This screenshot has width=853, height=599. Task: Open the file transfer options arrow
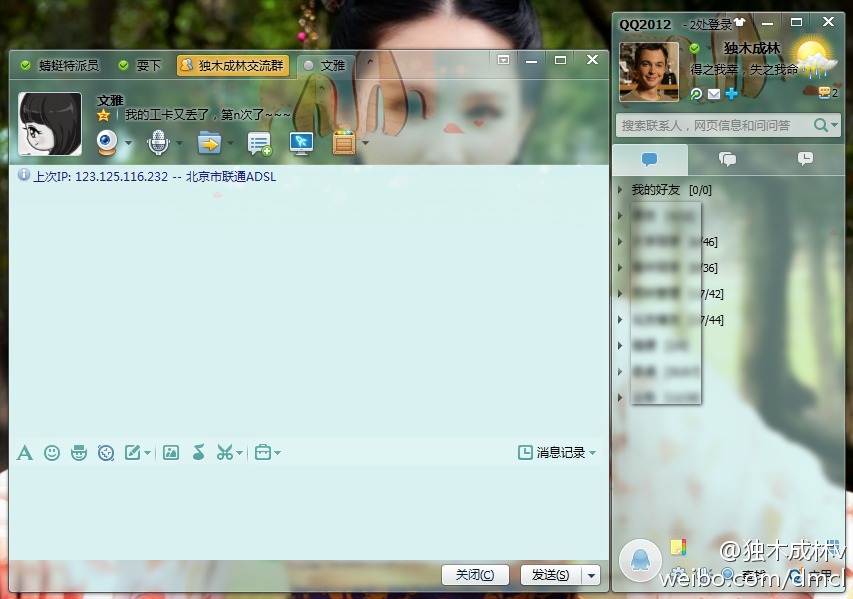pyautogui.click(x=230, y=143)
